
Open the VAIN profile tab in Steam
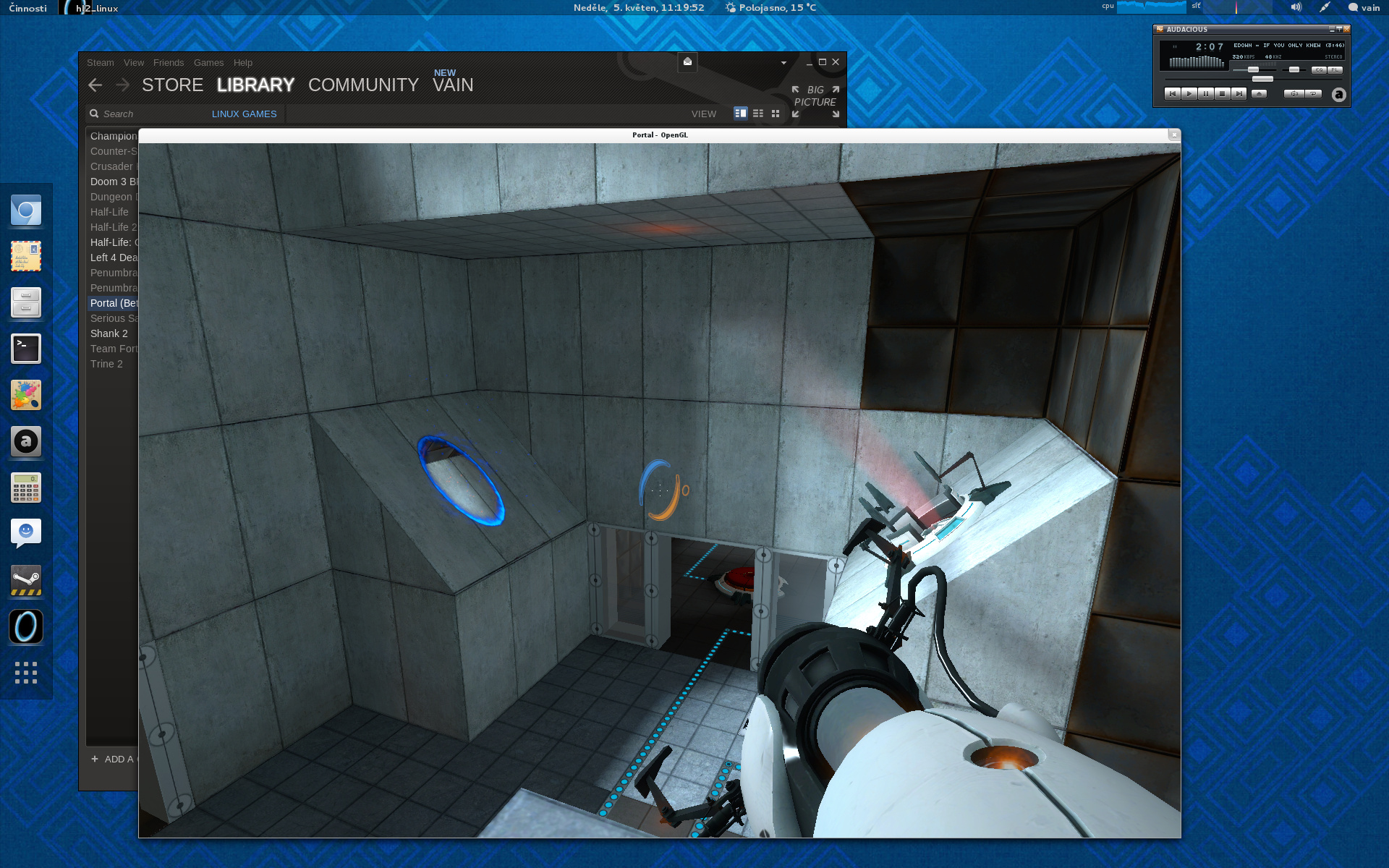tap(453, 85)
